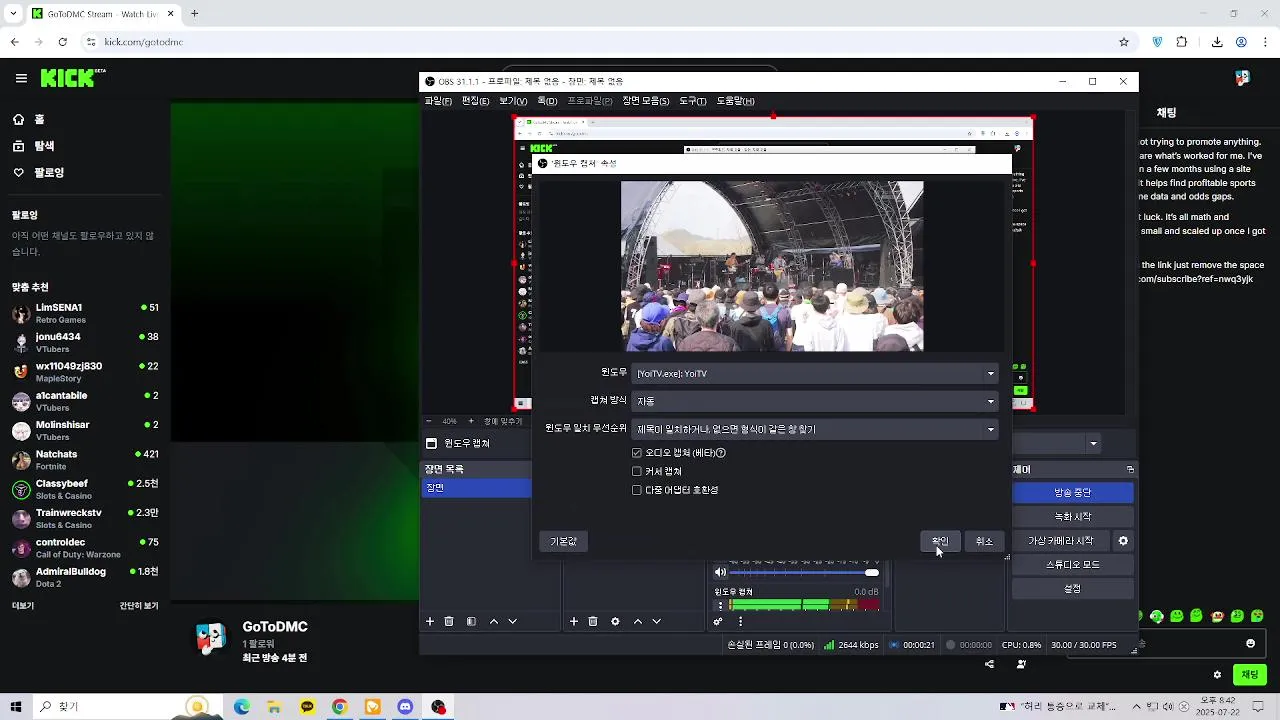Start recording with 녹화 시작
1280x720 pixels.
1073,517
